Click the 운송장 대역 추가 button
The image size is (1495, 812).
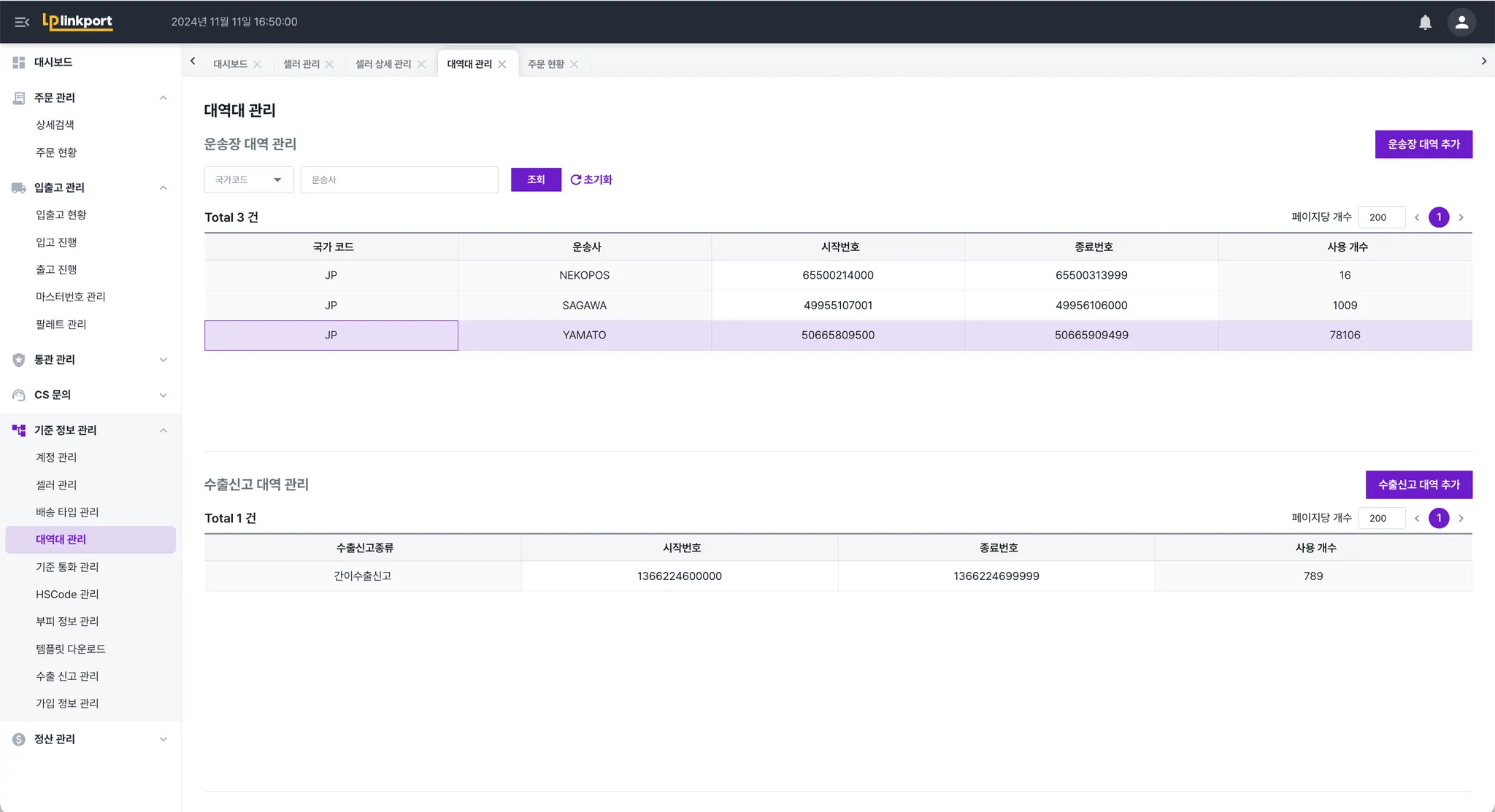coord(1423,144)
